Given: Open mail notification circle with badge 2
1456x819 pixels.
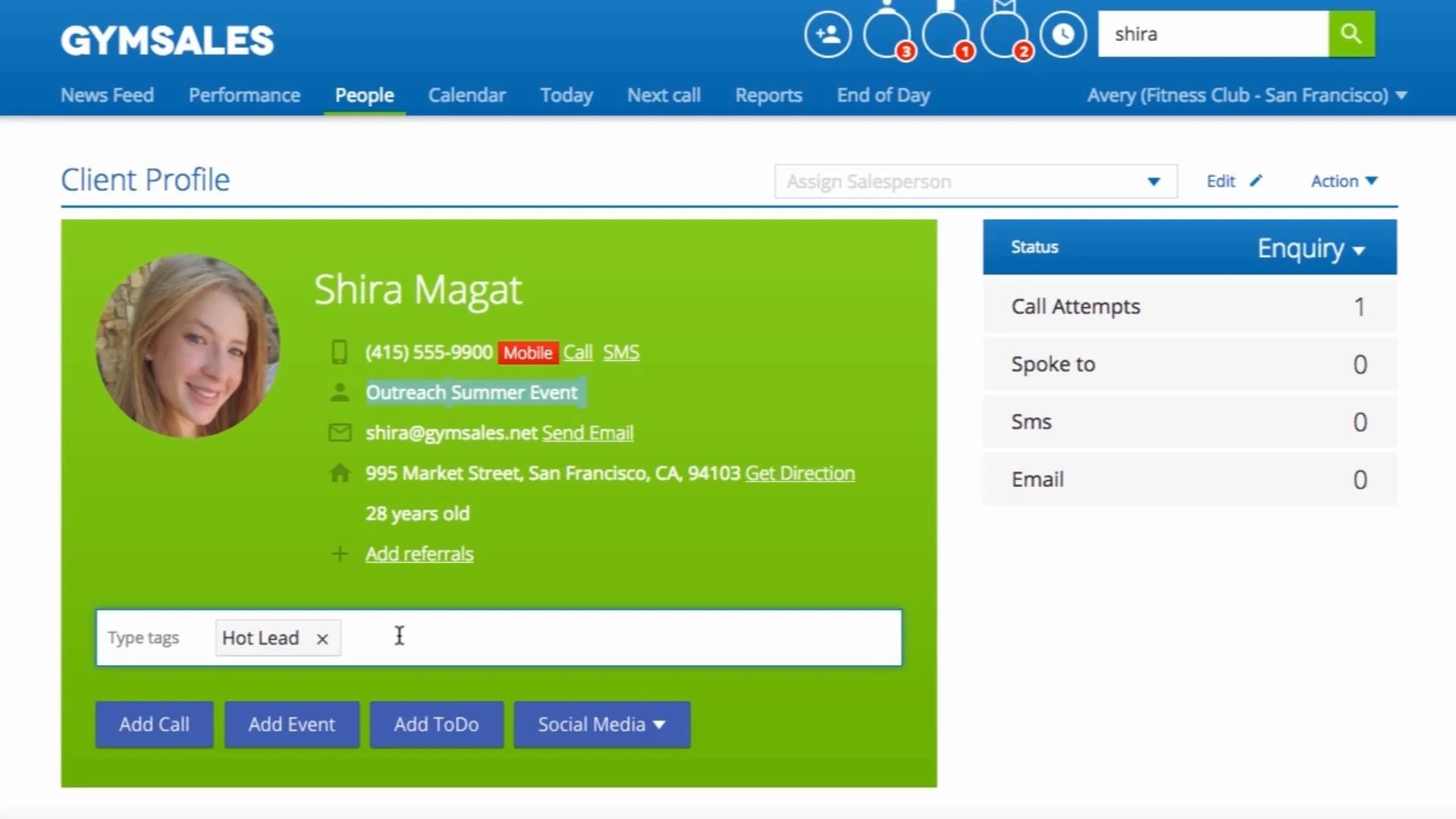Looking at the screenshot, I should click(x=1005, y=34).
